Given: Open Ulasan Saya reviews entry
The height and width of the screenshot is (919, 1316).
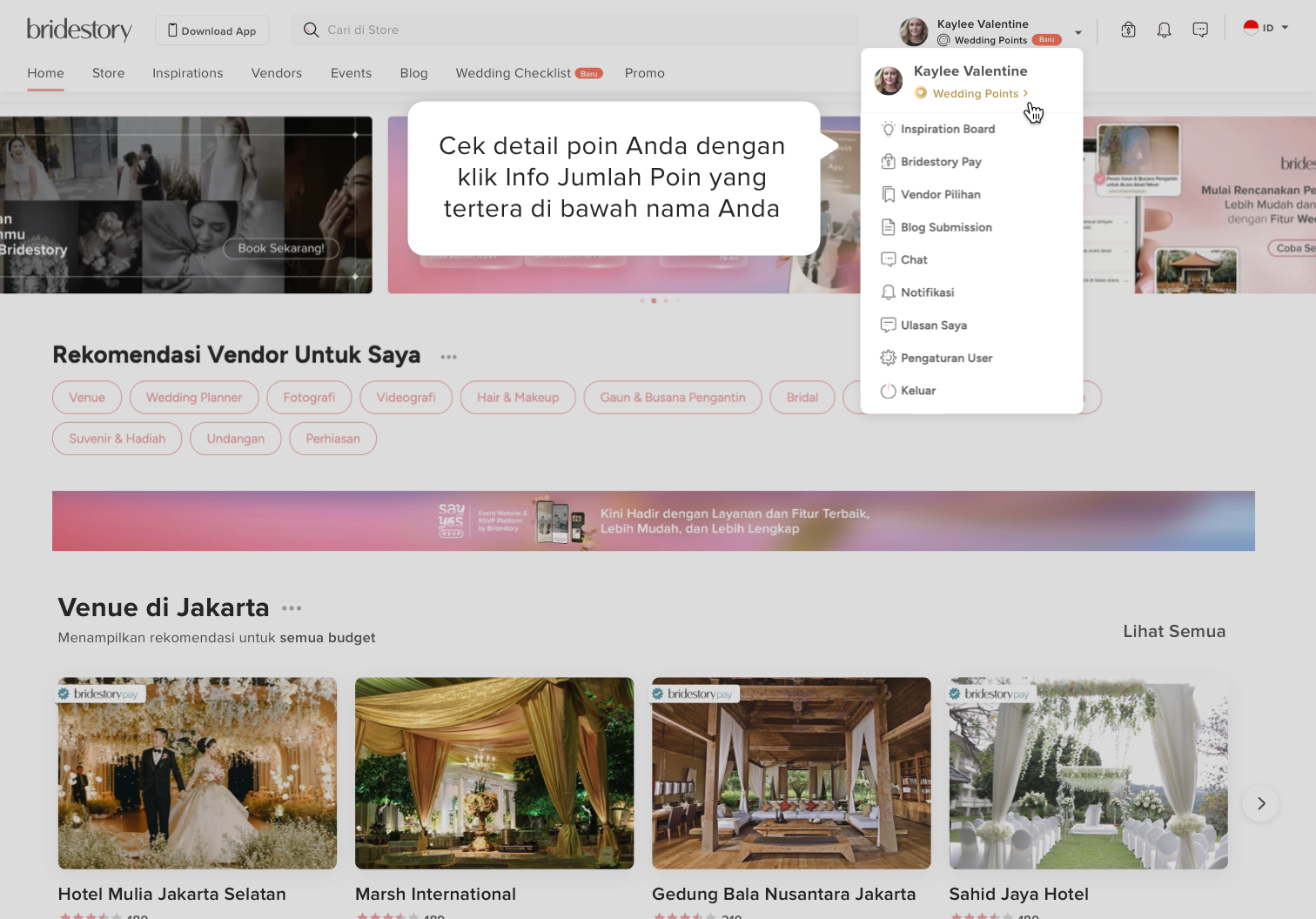Looking at the screenshot, I should coord(933,325).
